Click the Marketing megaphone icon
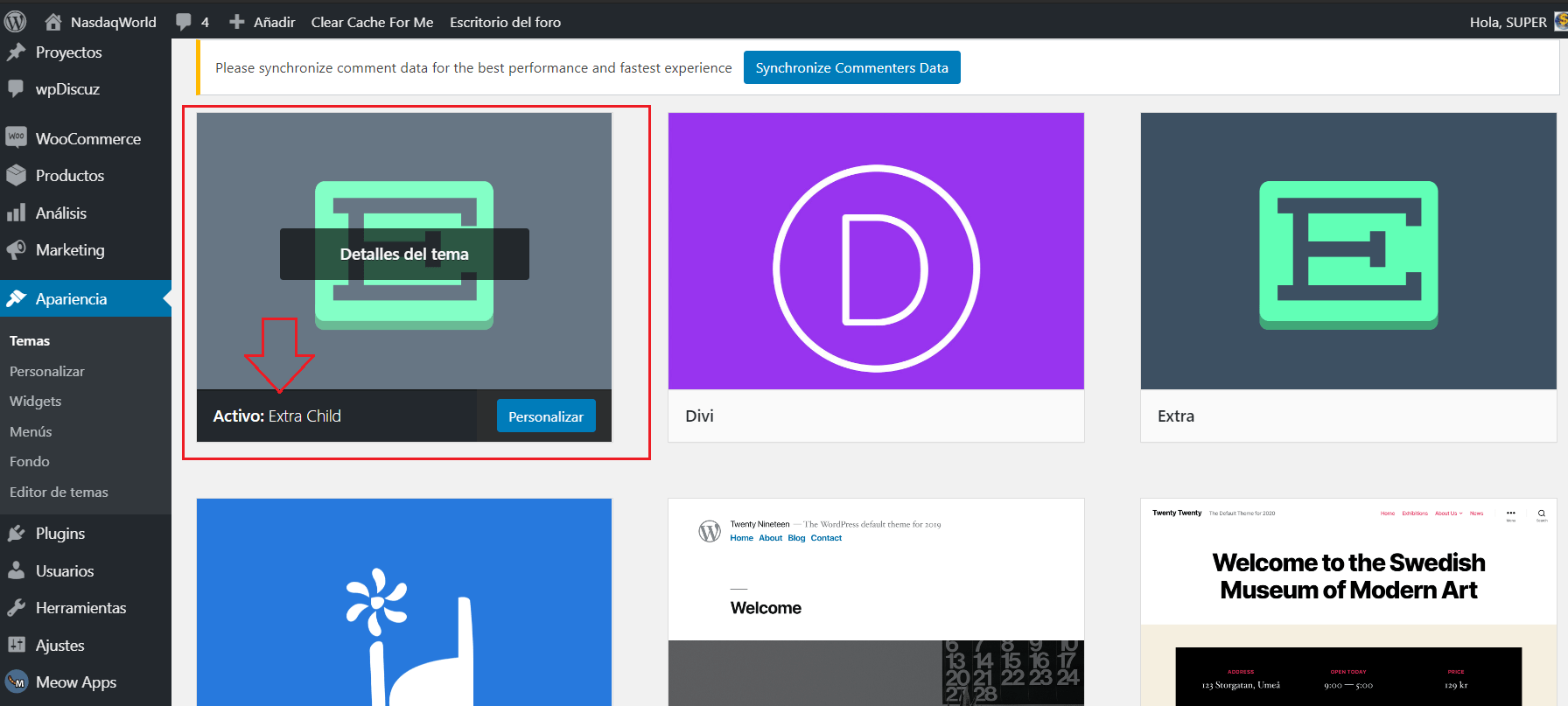This screenshot has height=706, width=1568. (x=16, y=250)
